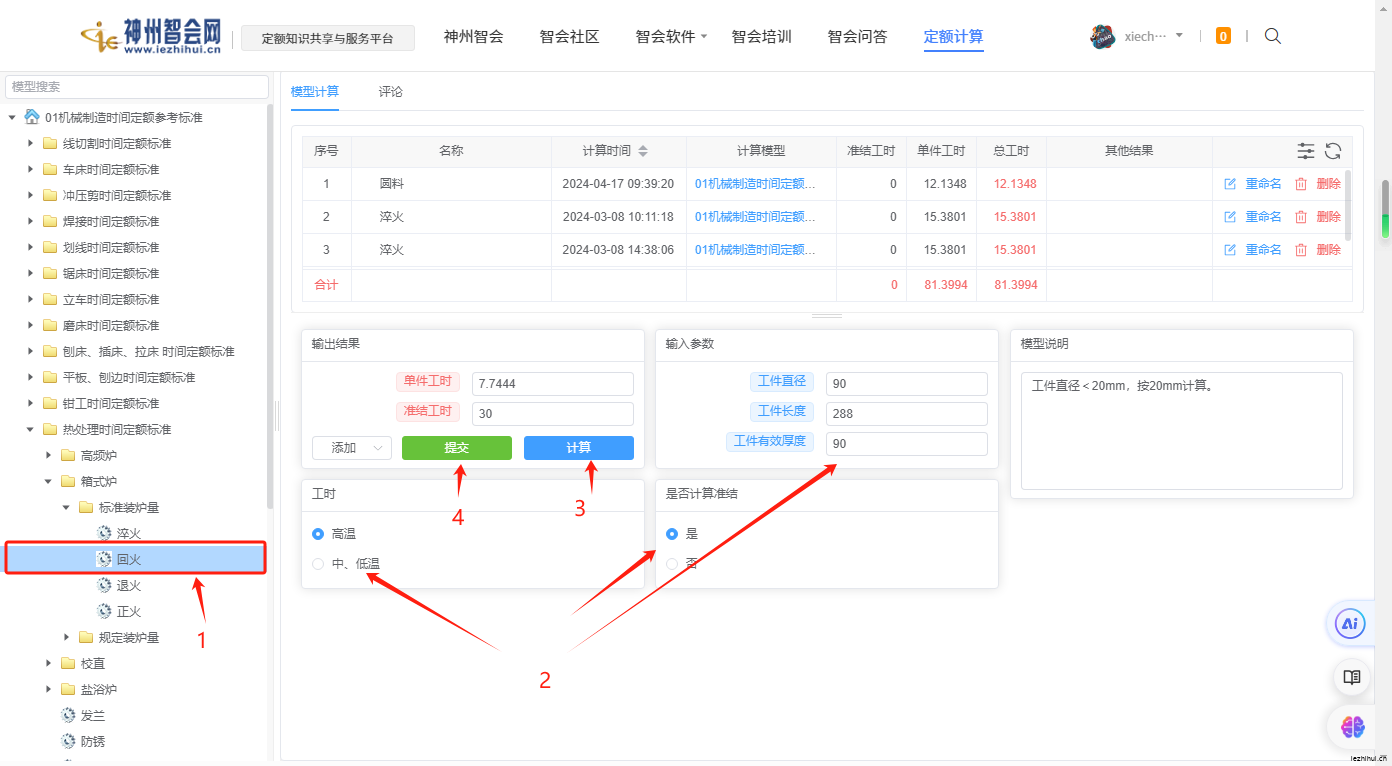Open the 智会软件 dropdown menu
The image size is (1392, 766).
[671, 37]
